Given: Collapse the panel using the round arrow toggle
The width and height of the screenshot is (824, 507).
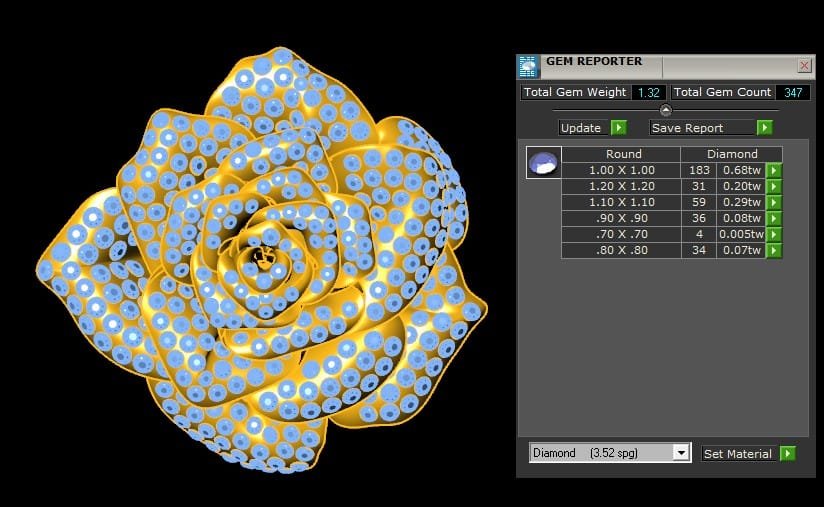Looking at the screenshot, I should click(x=666, y=110).
